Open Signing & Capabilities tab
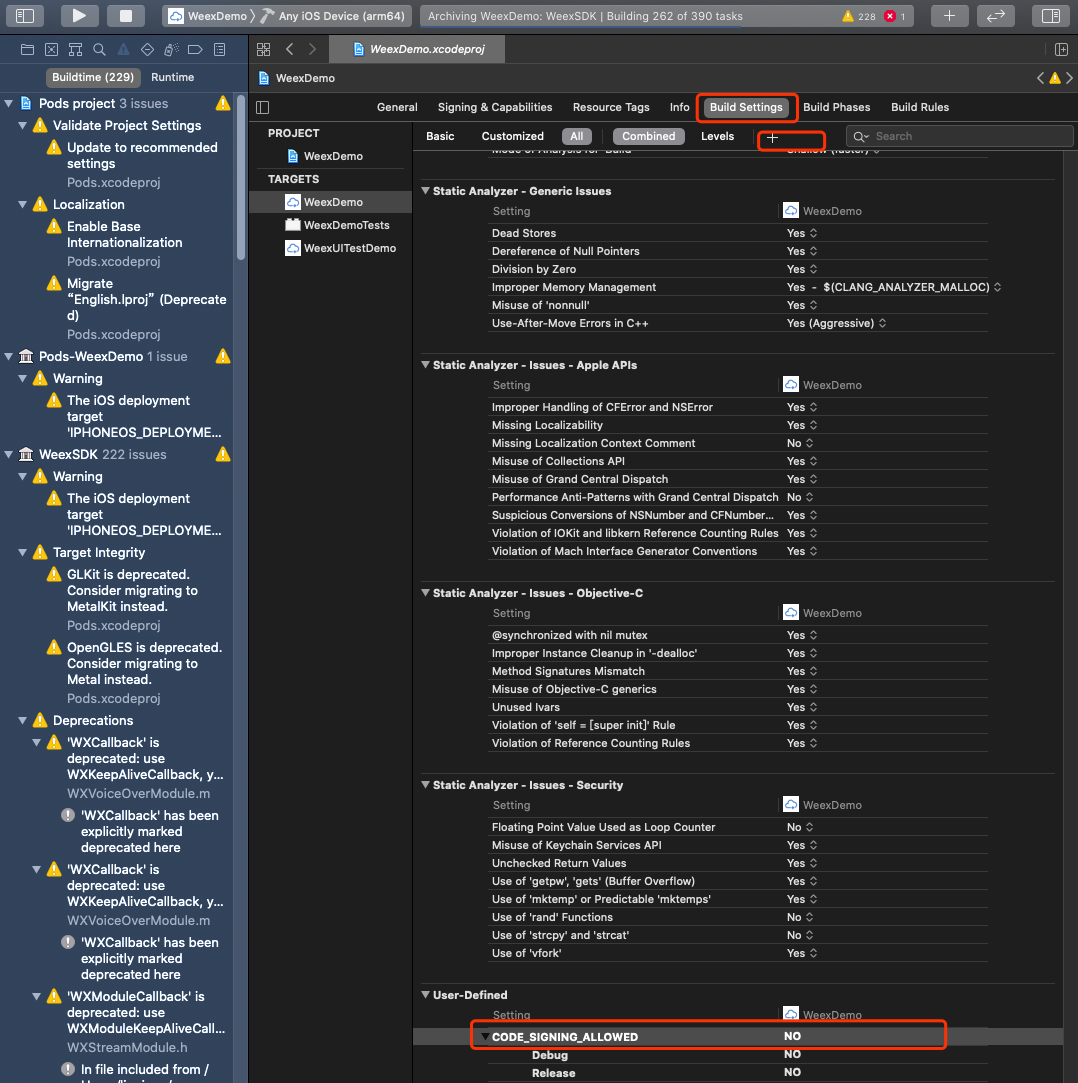 495,107
